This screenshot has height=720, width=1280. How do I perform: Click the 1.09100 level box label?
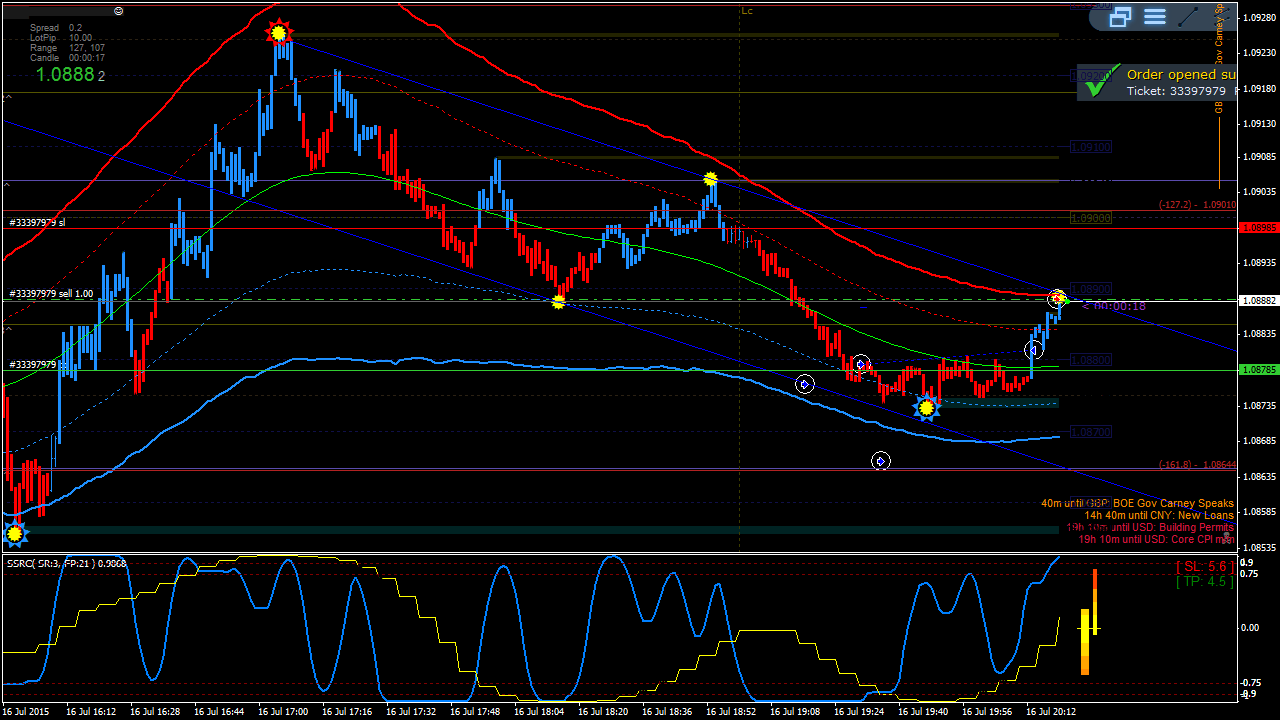pos(1091,147)
